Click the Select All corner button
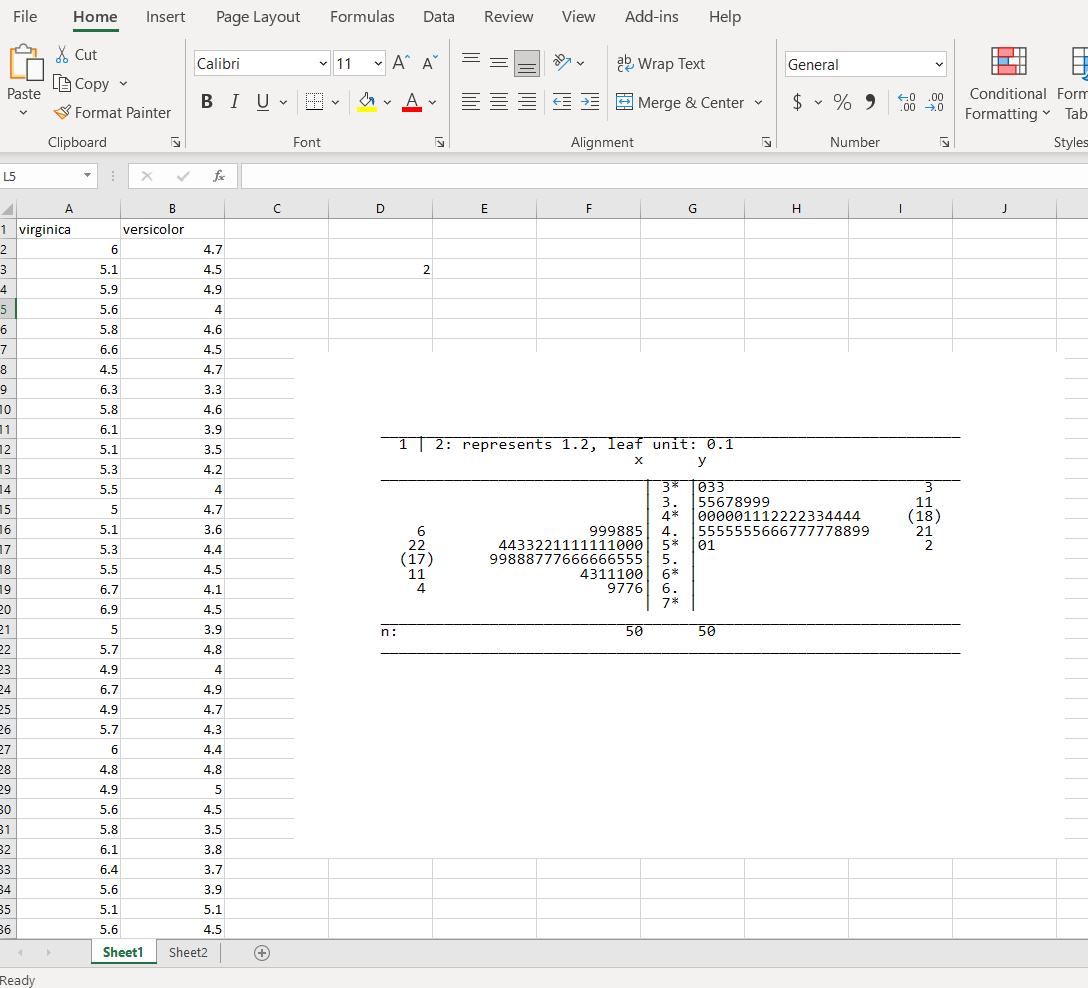 [x=8, y=209]
